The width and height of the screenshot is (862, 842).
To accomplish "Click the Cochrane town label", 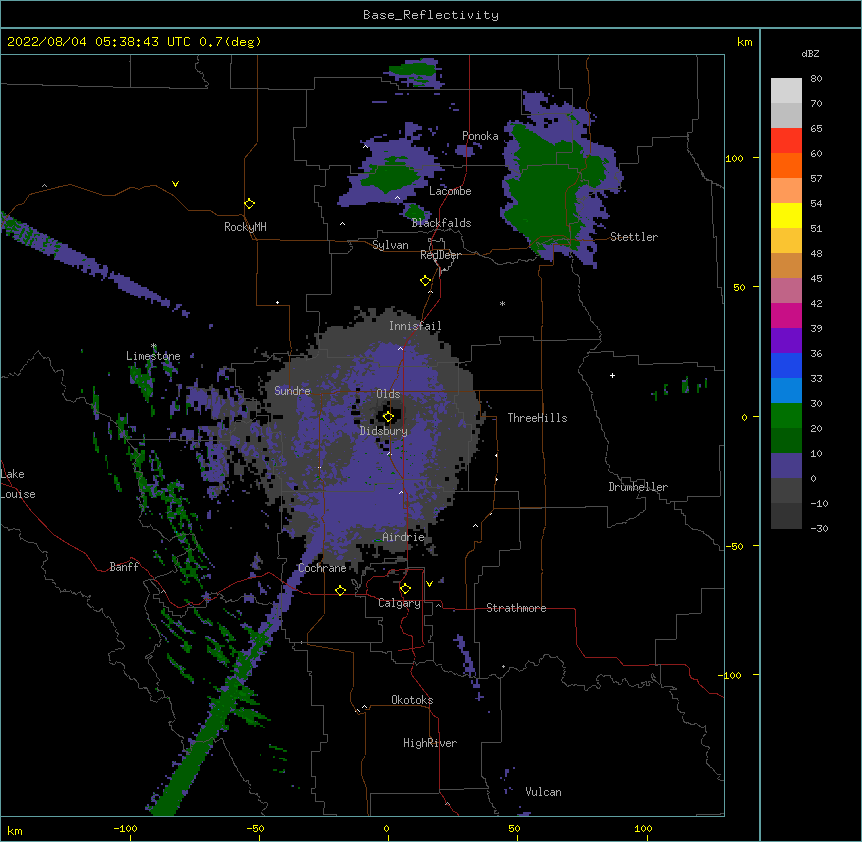I will point(322,568).
